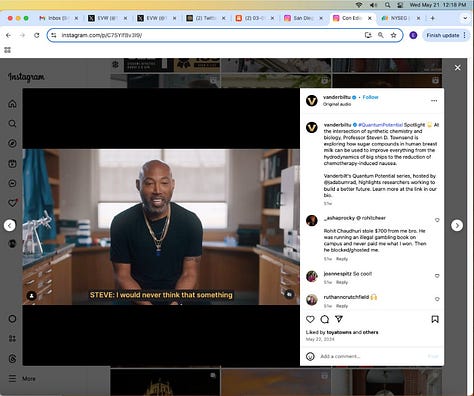474x396 pixels.
Task: Switch to the Twitter tab
Action: click(205, 18)
